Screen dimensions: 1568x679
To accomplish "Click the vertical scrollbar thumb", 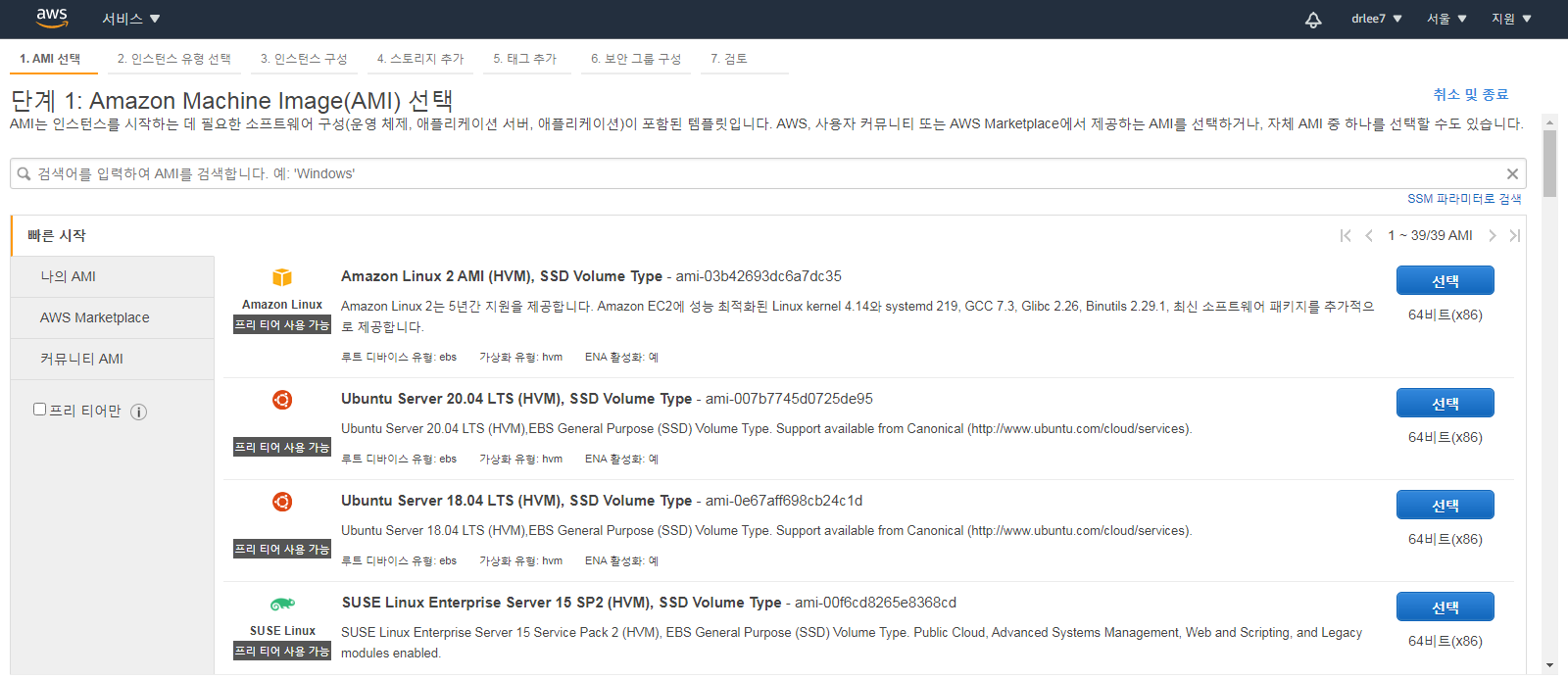I will coord(1549,164).
